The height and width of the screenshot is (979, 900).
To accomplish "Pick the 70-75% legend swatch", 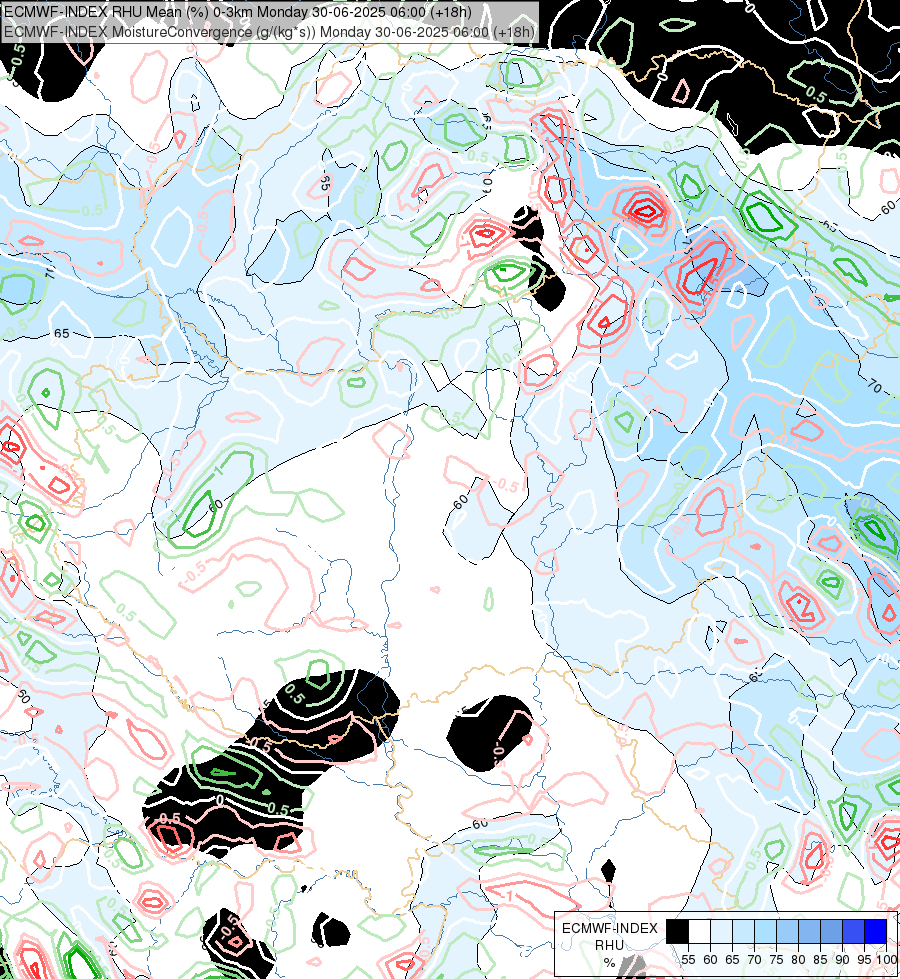I will [766, 931].
